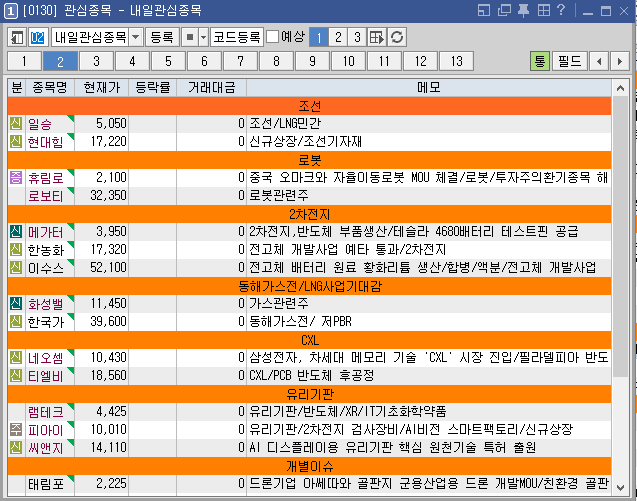Image resolution: width=637 pixels, height=501 pixels.
Task: Toggle the green 통 button
Action: pos(540,61)
